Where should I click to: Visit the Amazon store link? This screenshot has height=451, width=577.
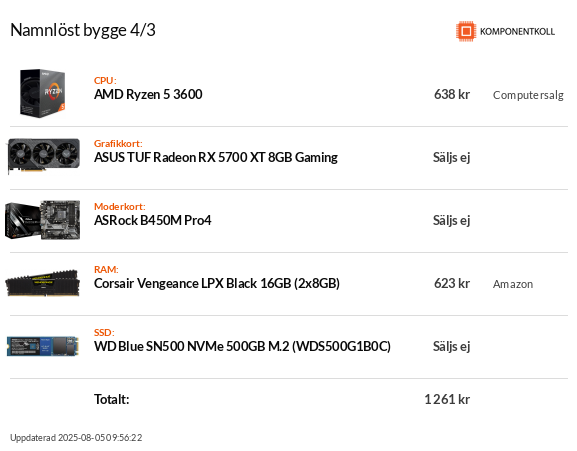(513, 284)
